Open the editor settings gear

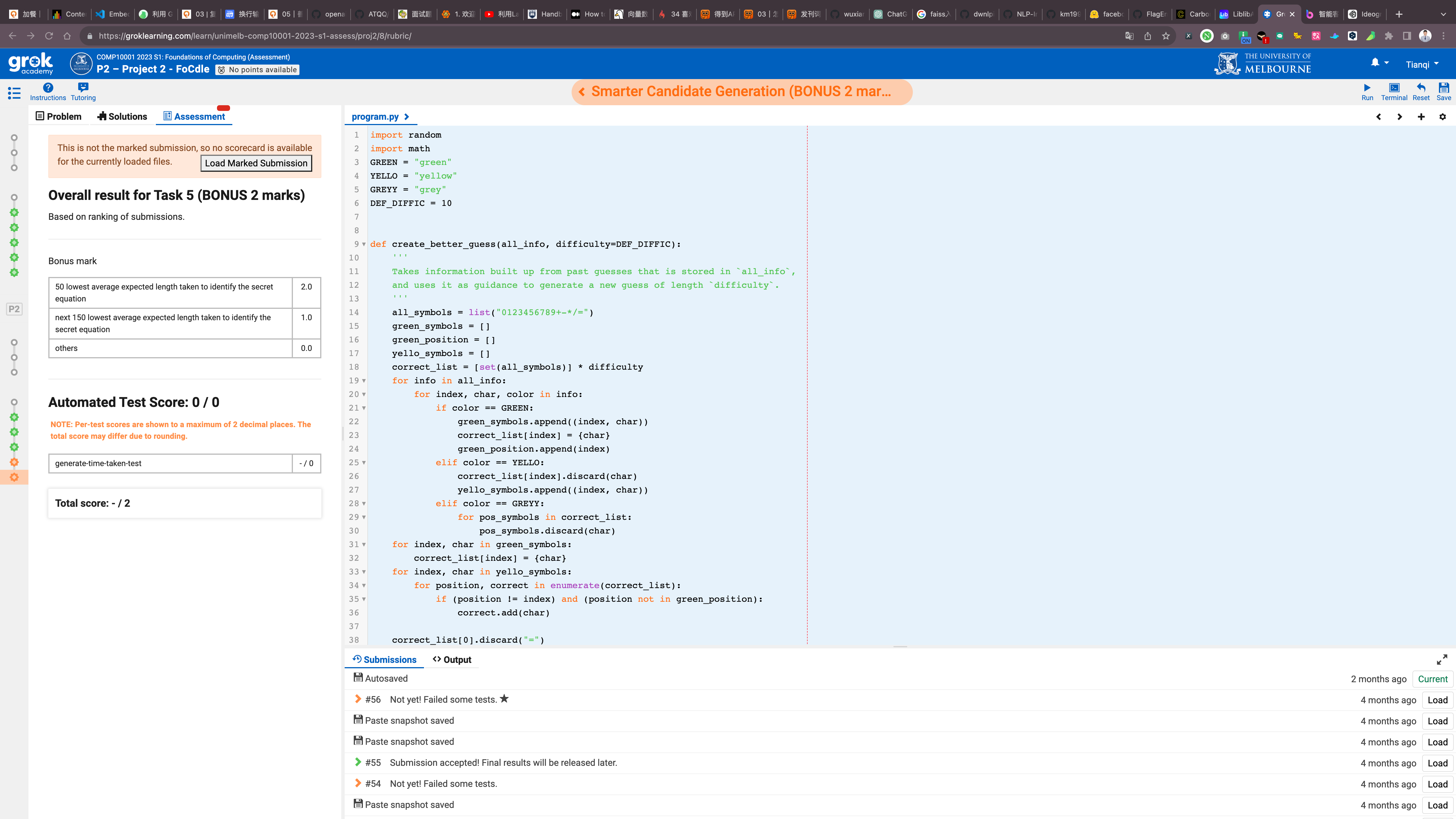click(1442, 117)
